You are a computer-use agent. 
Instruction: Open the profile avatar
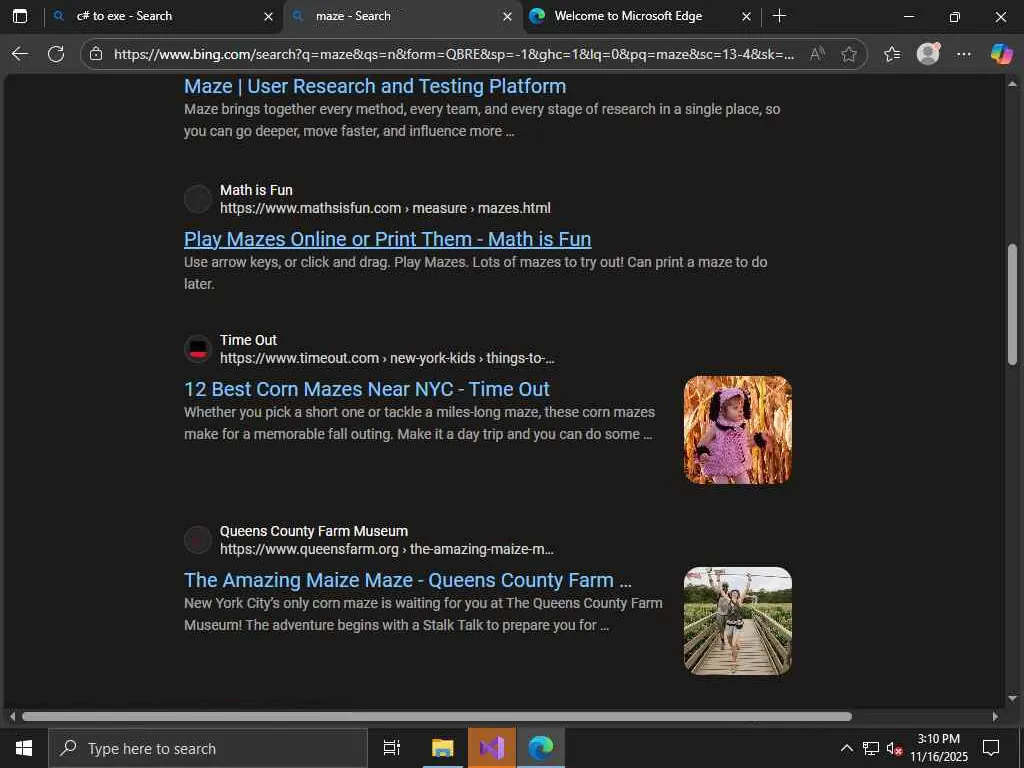pos(928,54)
